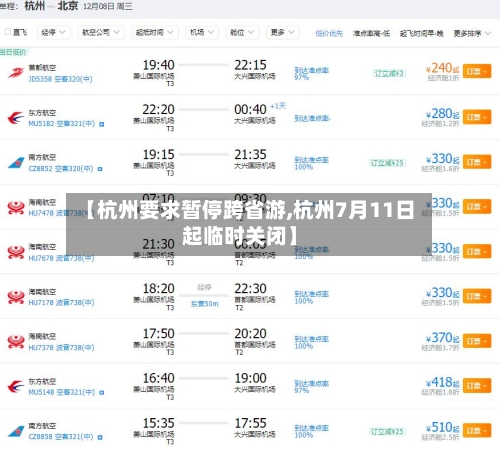Book the ¥370 HU7378 flight with 订票
Screen dimensions: 500x450
point(477,341)
